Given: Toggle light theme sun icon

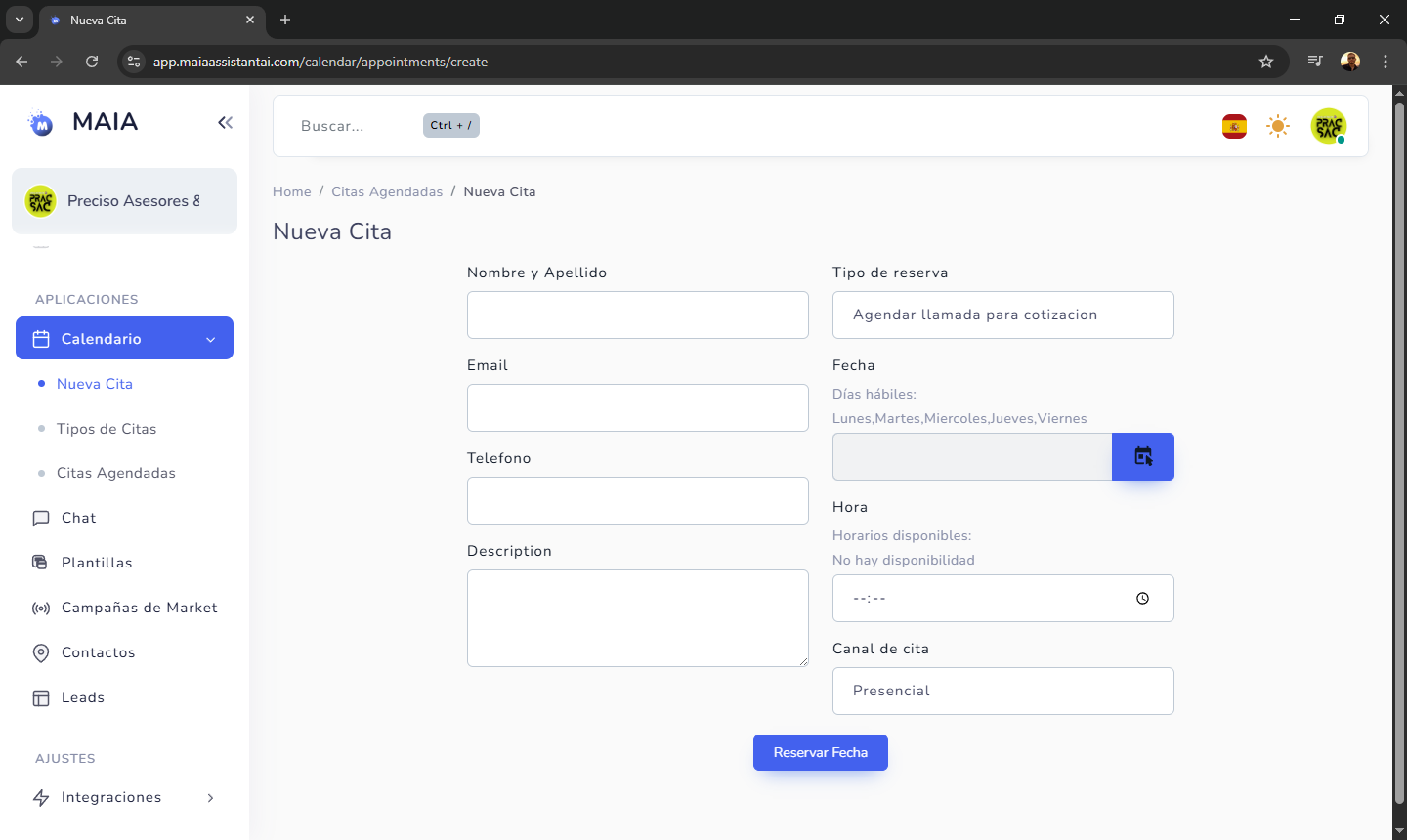Looking at the screenshot, I should pos(1277,126).
